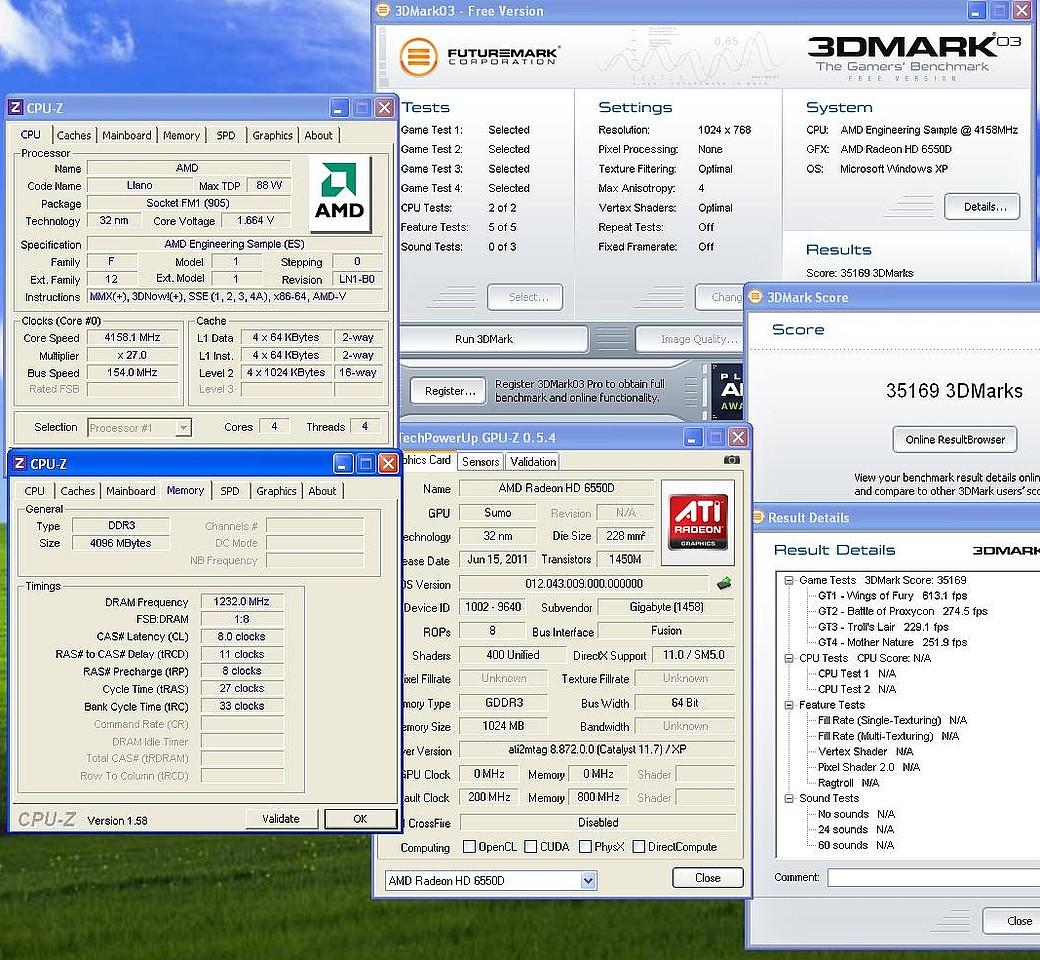The width and height of the screenshot is (1040, 960).
Task: Select the Pixel Shader 2.0 result row
Action: point(869,767)
